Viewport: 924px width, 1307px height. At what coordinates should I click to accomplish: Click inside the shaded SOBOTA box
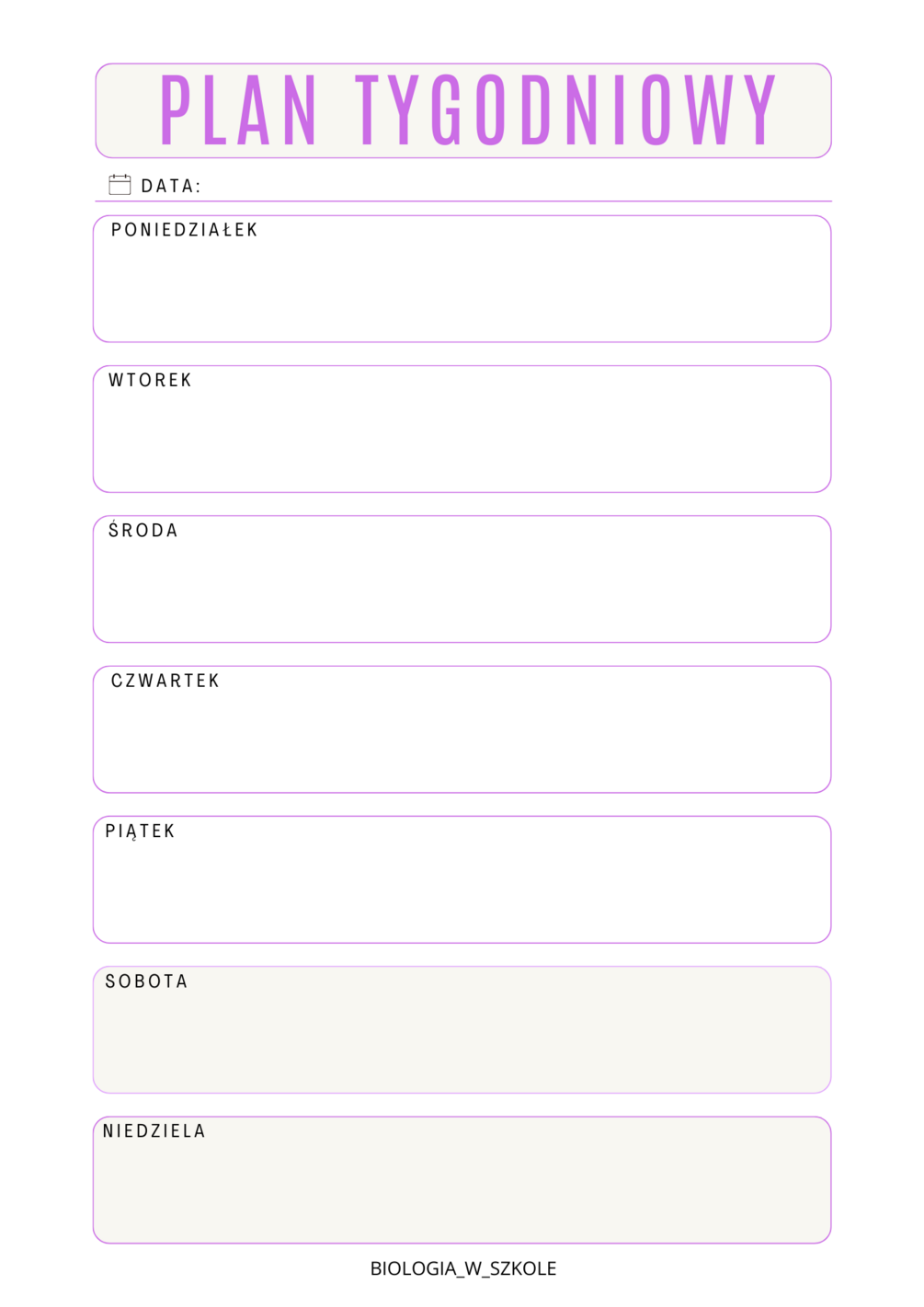(462, 1029)
